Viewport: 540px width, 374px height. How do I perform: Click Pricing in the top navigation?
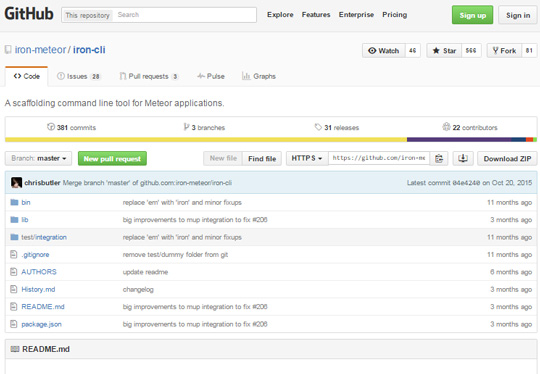pyautogui.click(x=395, y=14)
